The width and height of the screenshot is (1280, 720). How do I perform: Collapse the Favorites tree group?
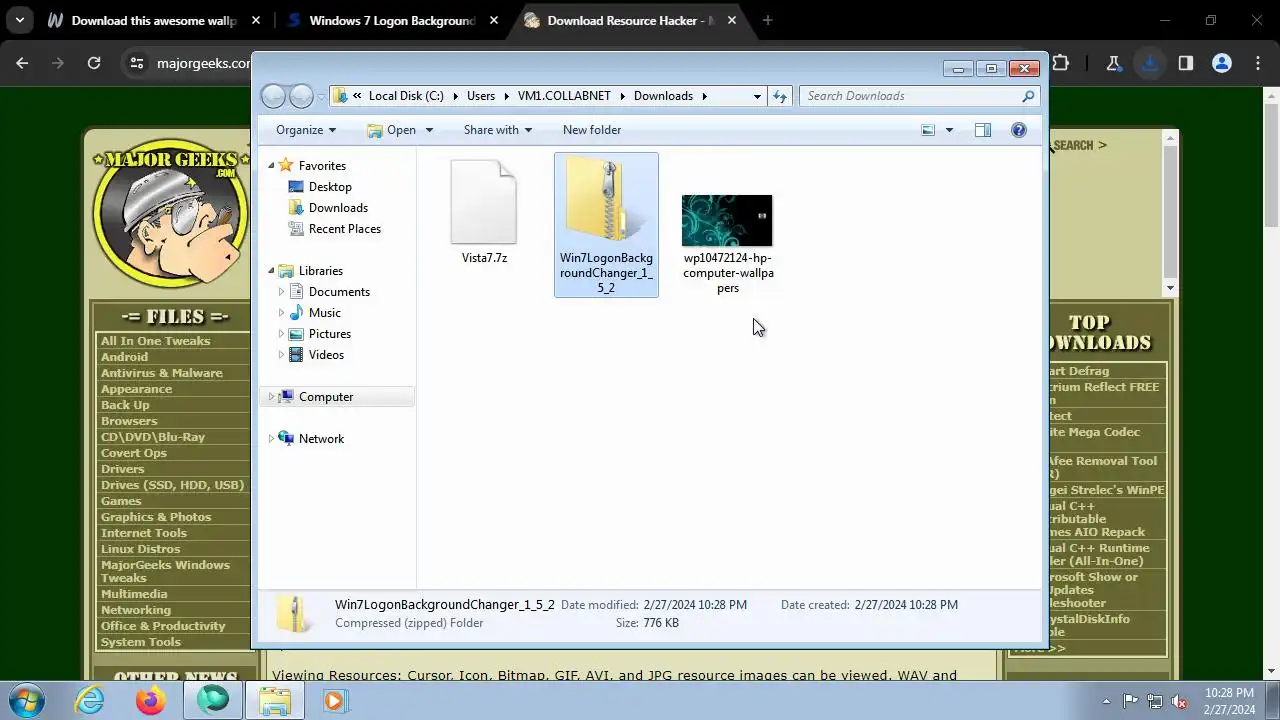coord(271,166)
